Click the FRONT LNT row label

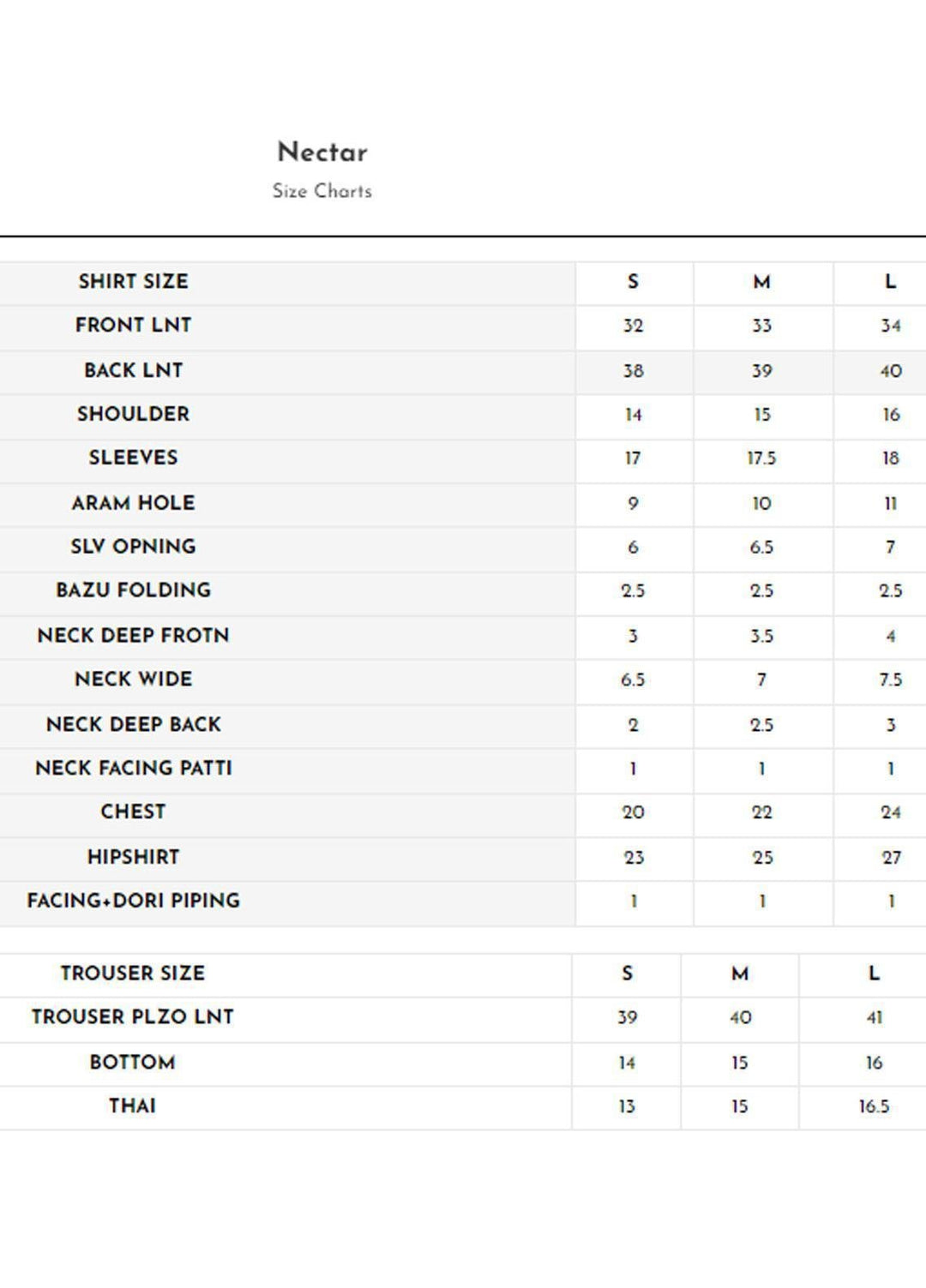point(133,326)
